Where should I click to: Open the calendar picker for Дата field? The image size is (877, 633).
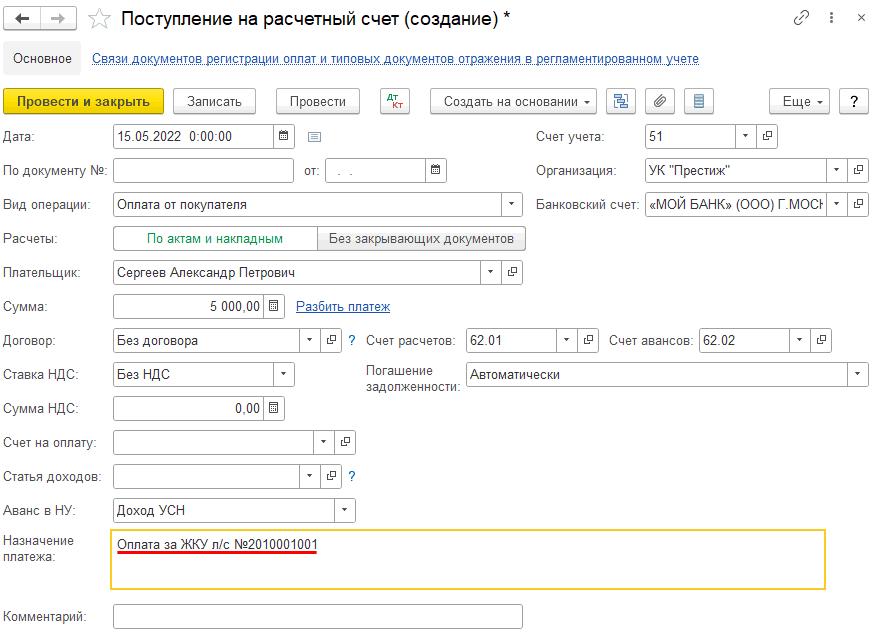(284, 136)
